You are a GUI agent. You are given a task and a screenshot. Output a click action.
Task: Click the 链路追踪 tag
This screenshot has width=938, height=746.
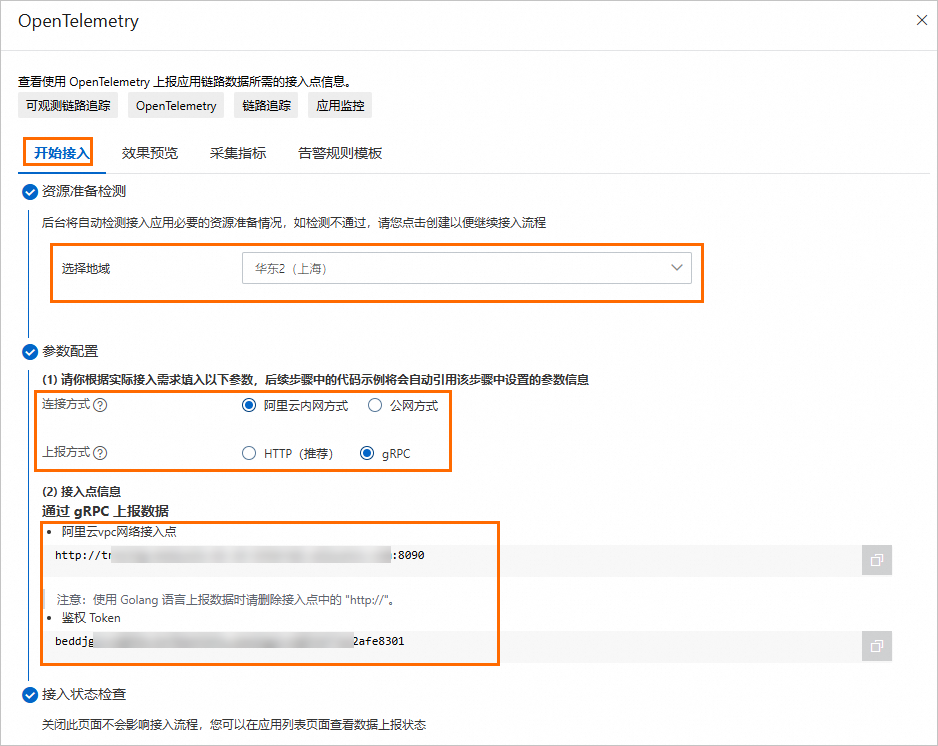click(x=266, y=105)
